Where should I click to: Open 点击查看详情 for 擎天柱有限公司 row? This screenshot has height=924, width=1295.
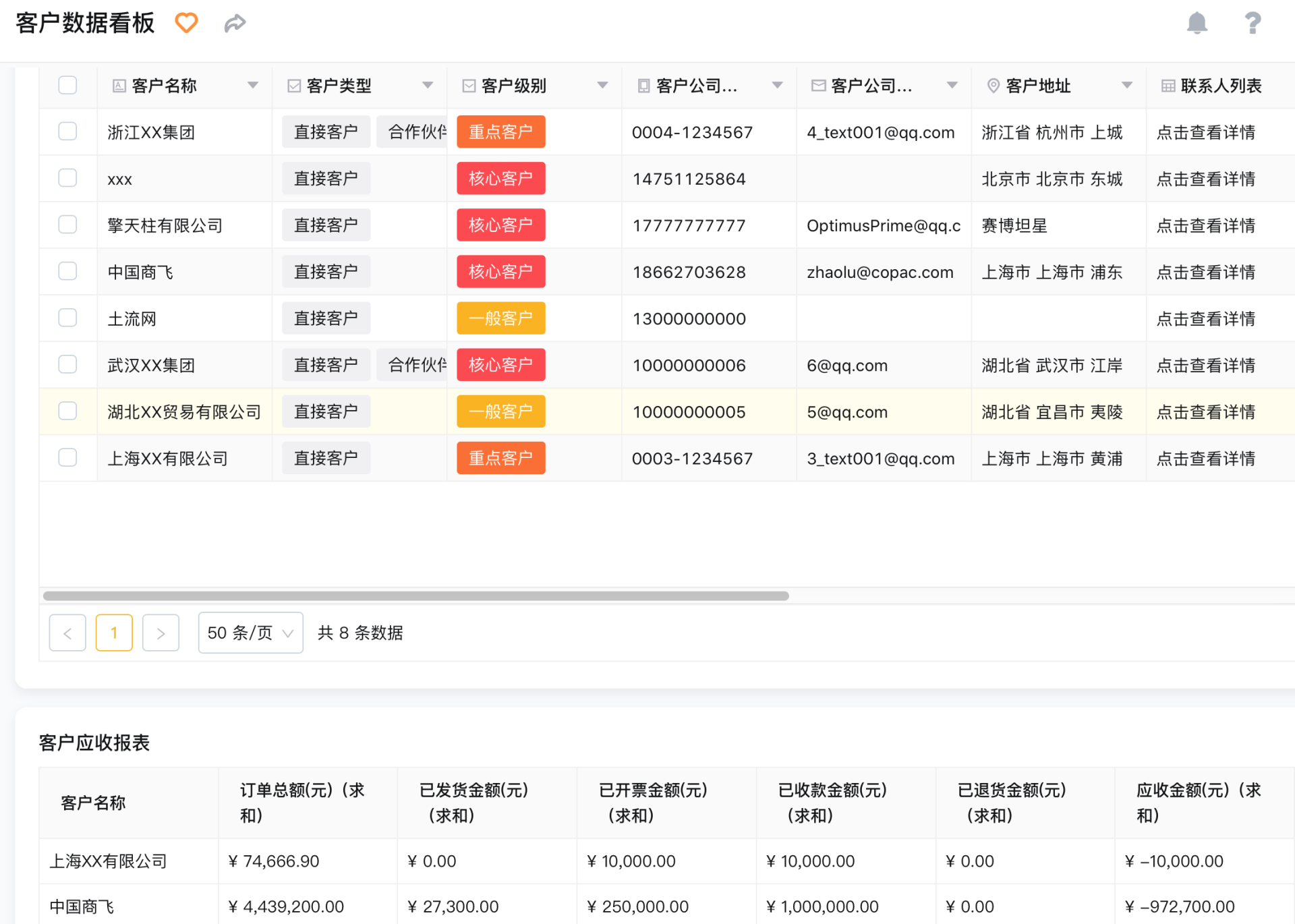click(1205, 226)
